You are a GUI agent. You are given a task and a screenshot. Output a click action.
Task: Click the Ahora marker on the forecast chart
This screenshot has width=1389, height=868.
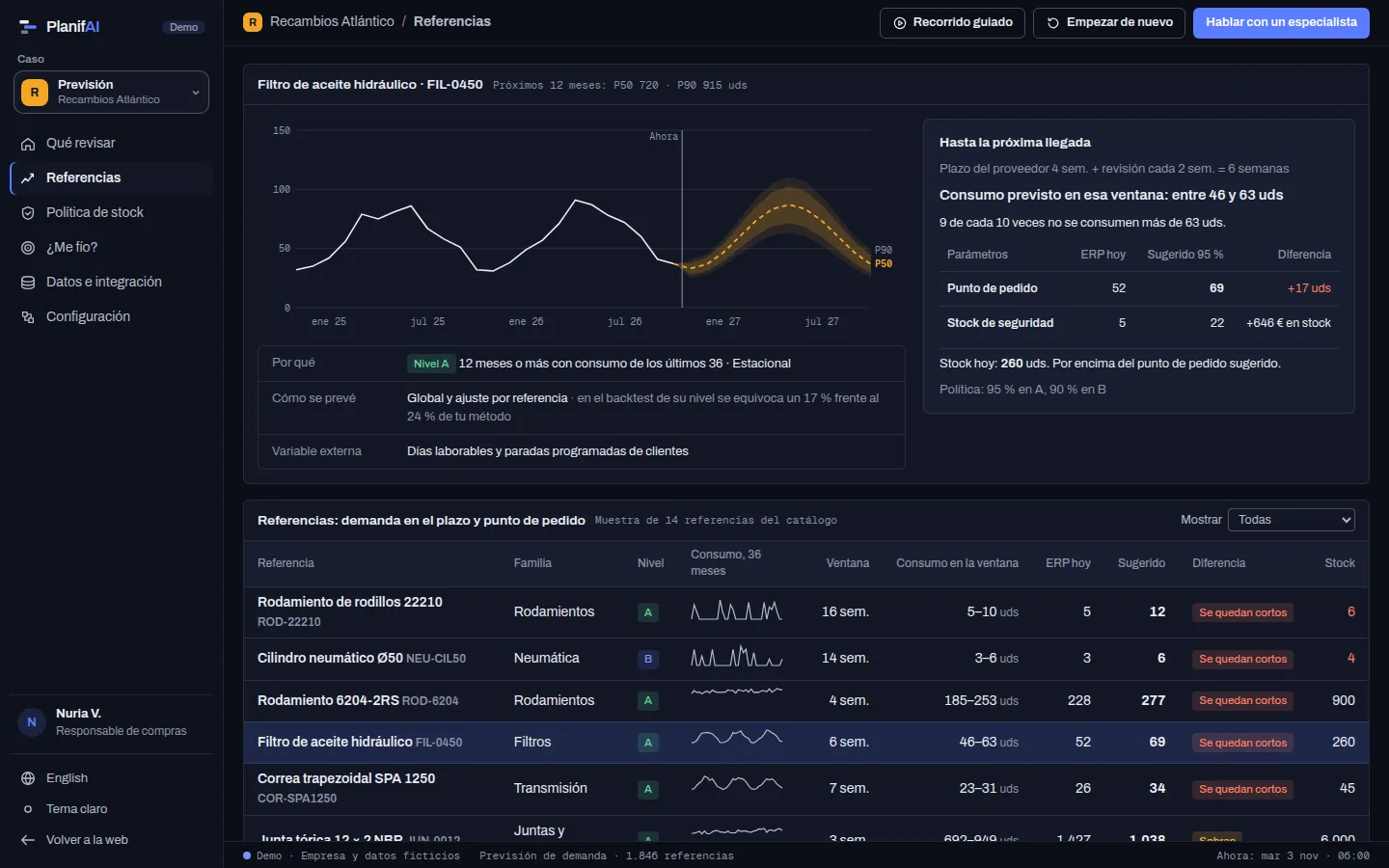pos(664,137)
